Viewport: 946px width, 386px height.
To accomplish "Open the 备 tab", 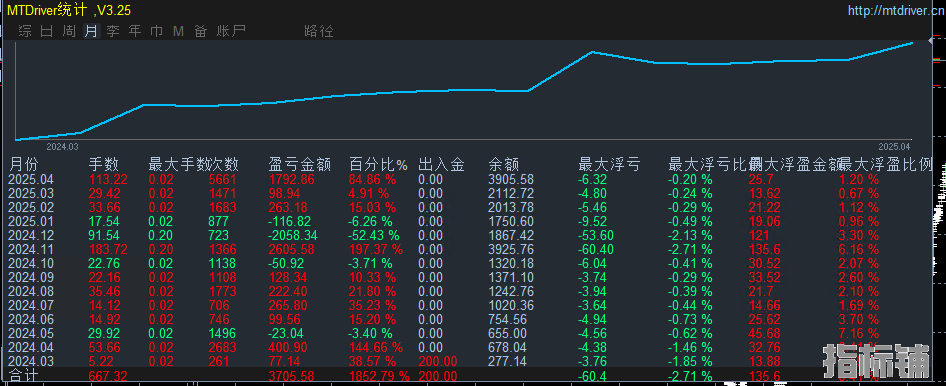I will (x=201, y=31).
